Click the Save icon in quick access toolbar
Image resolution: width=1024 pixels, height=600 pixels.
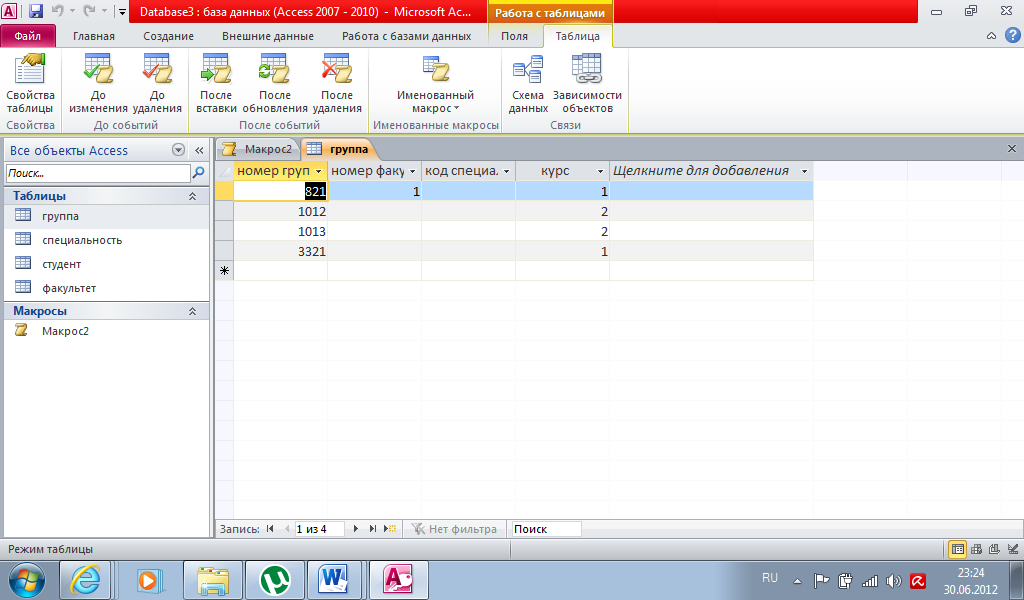(x=35, y=11)
